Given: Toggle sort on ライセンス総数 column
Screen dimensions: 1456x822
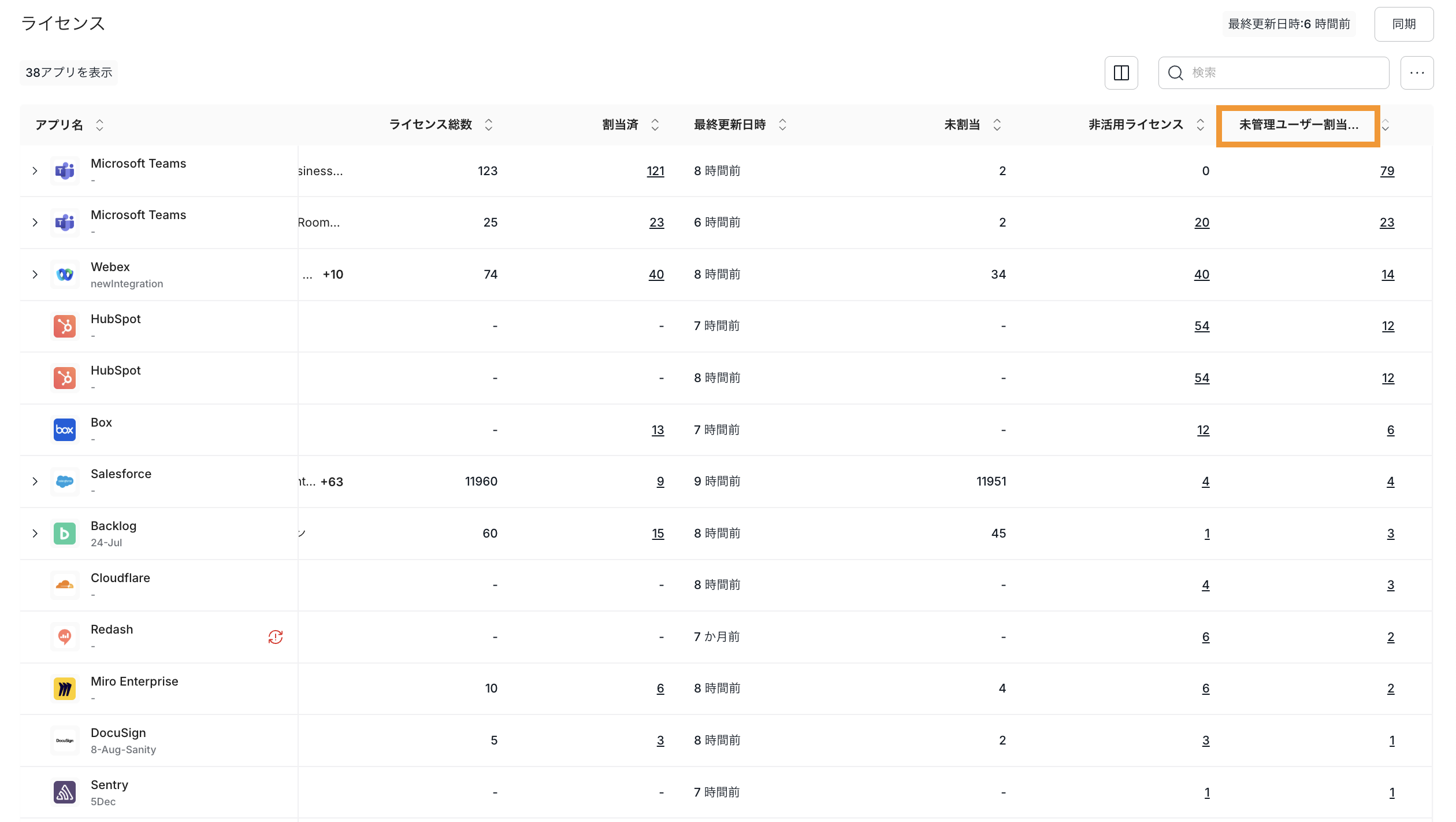Looking at the screenshot, I should [x=488, y=124].
